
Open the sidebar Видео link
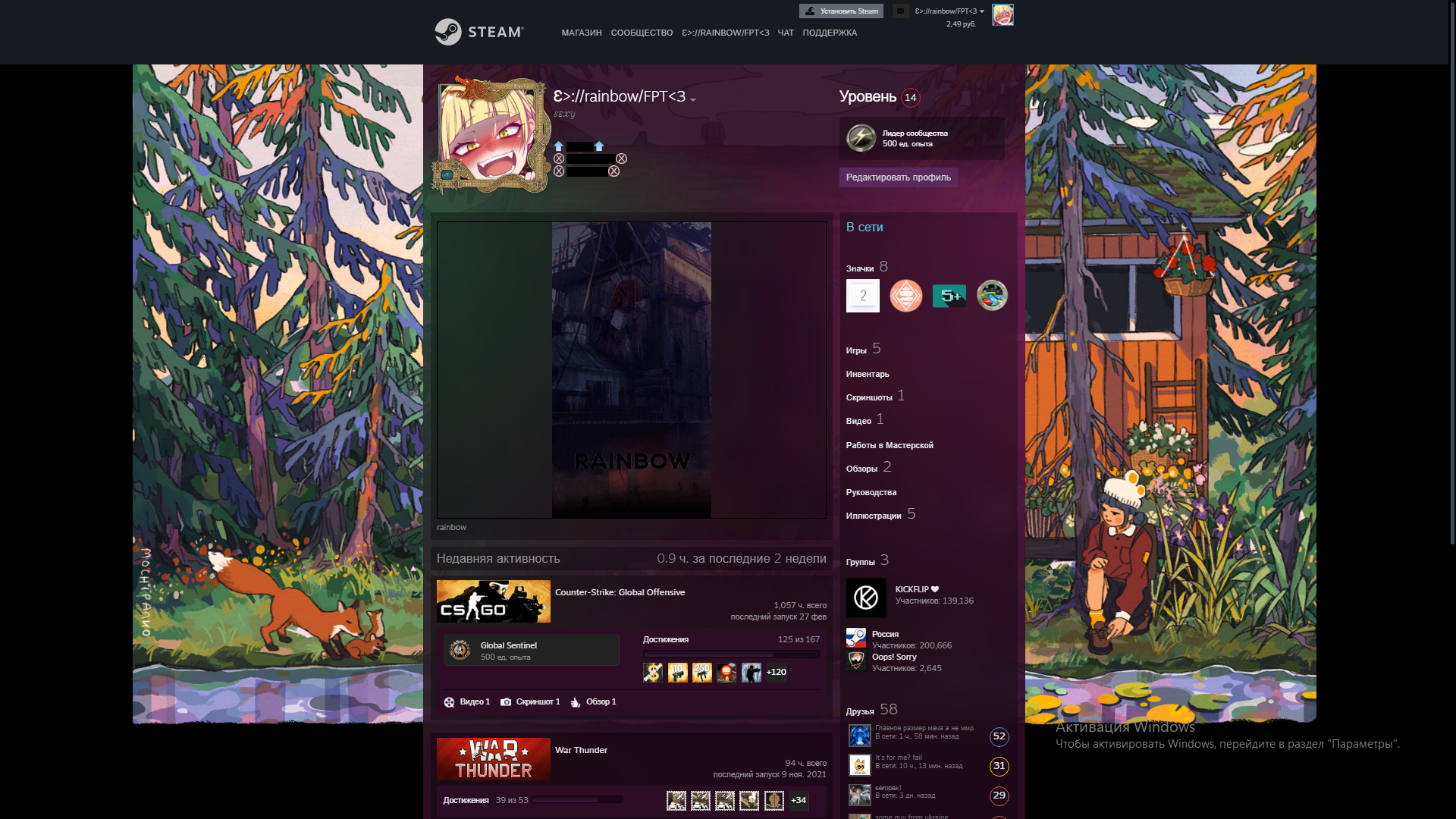(858, 421)
